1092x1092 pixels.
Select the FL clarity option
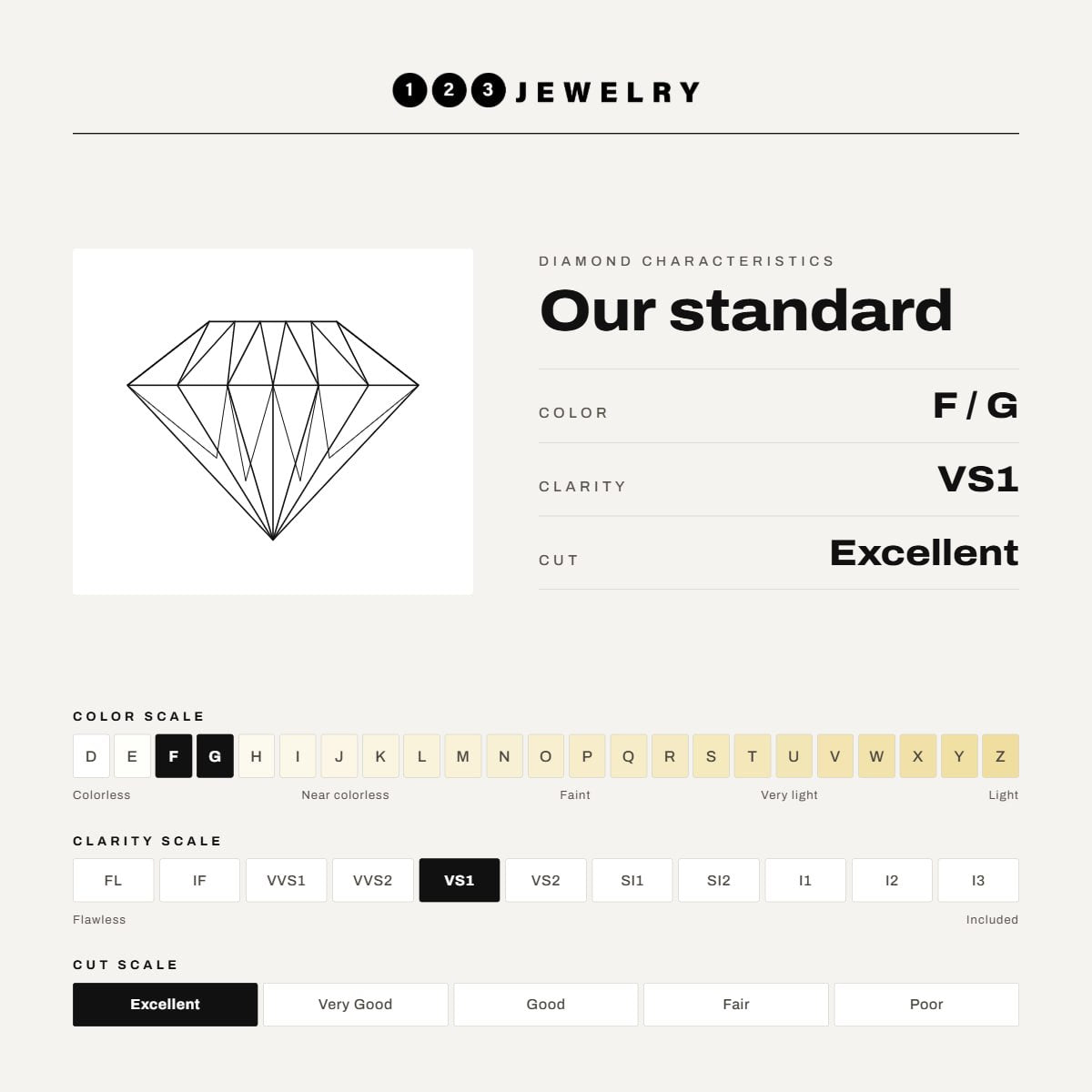coord(113,880)
